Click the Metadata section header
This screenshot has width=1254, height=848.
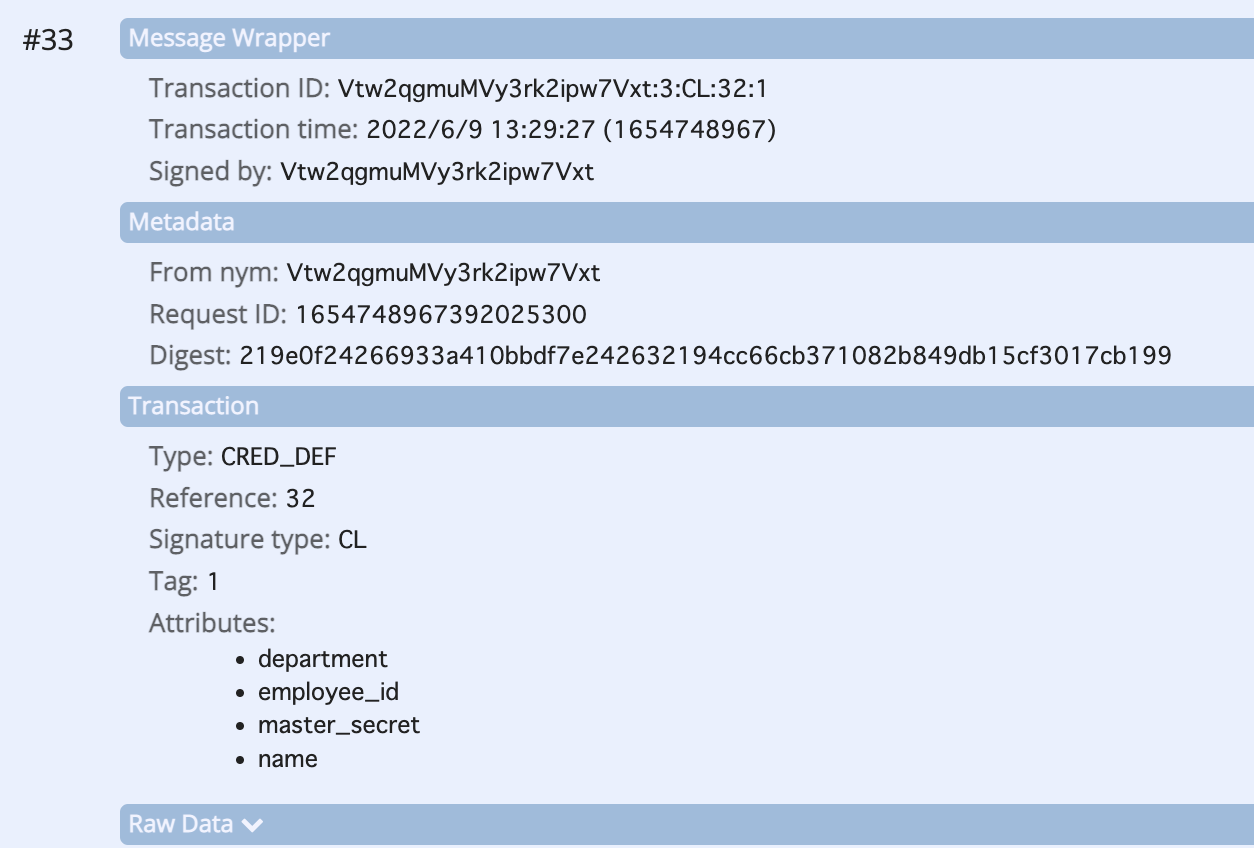pos(687,222)
